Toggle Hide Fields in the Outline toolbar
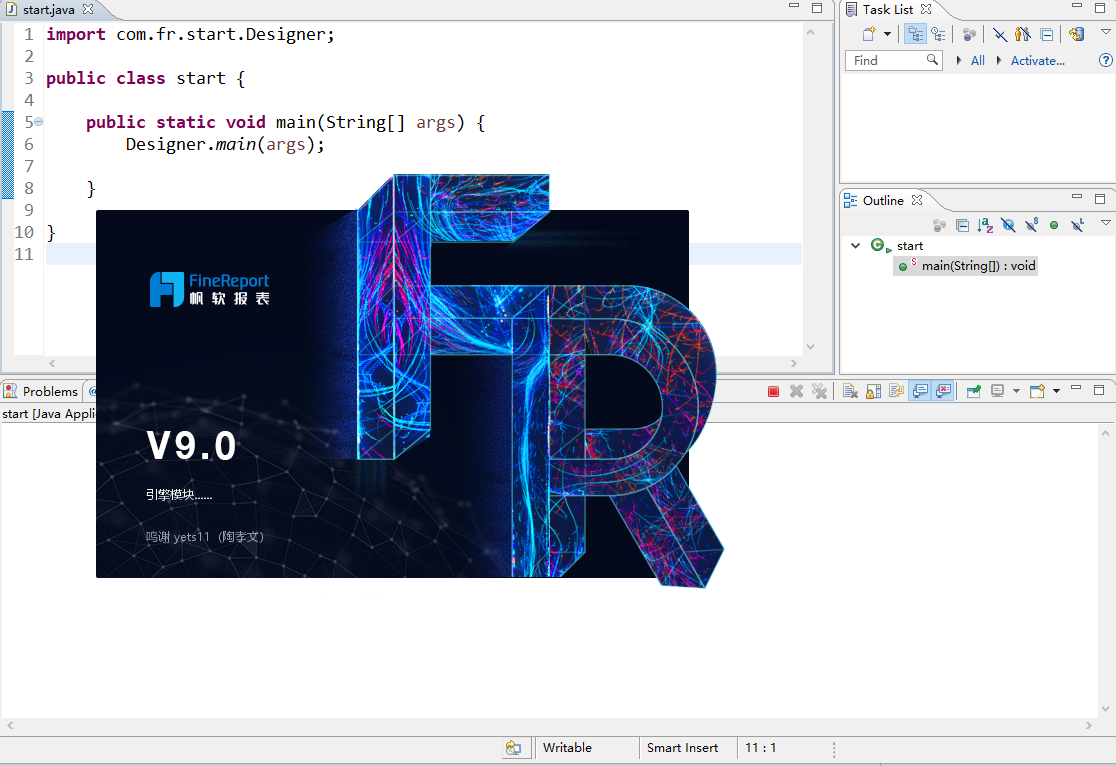This screenshot has width=1116, height=766. point(1008,226)
